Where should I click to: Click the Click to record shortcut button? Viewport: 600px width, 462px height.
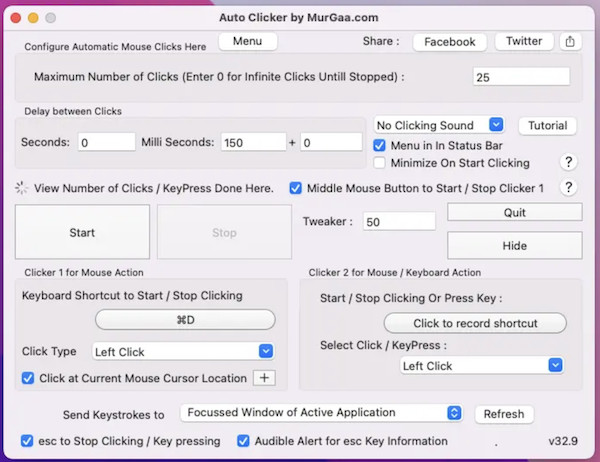tap(475, 323)
